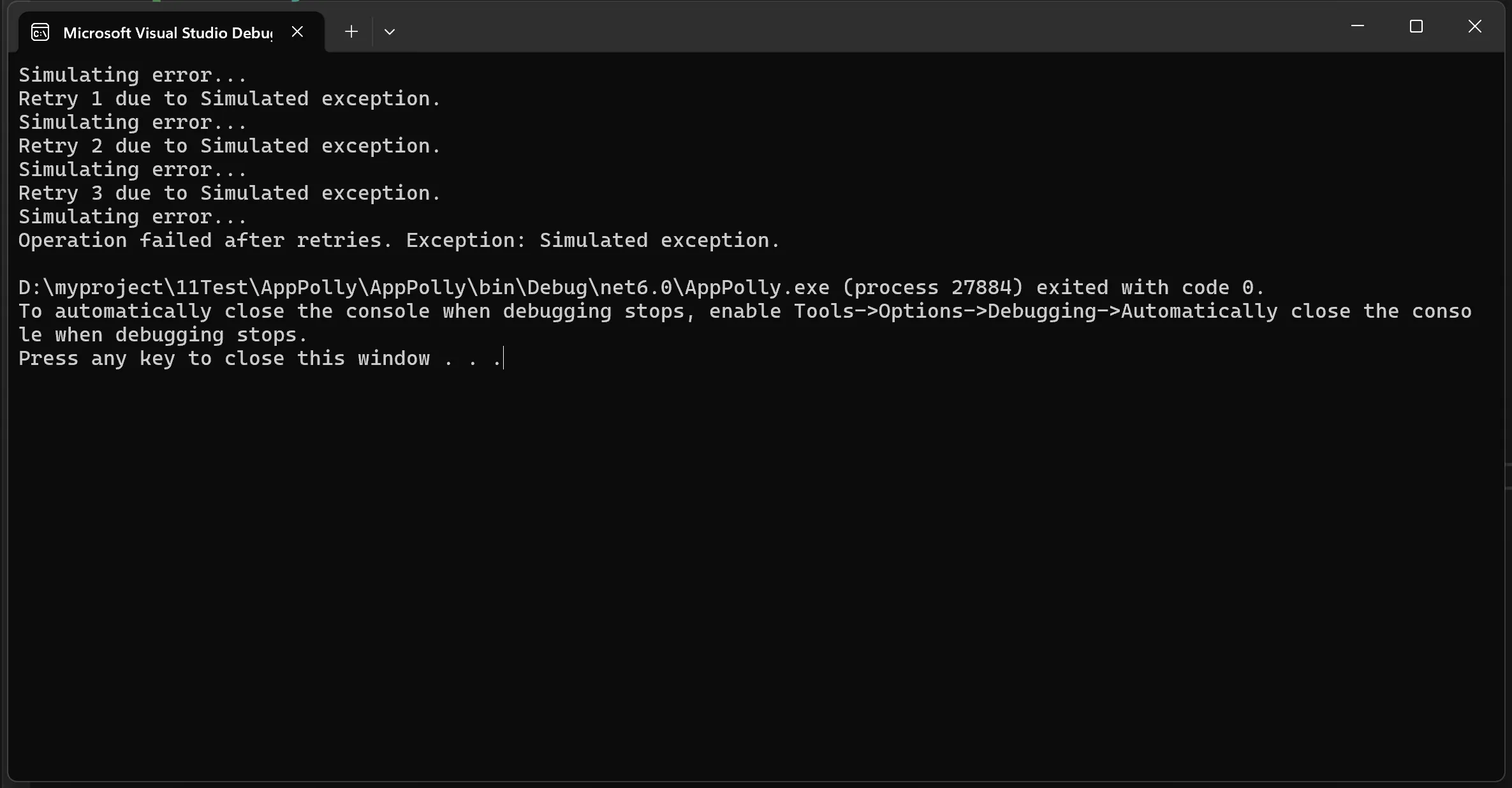Screen dimensions: 1512x788
Task: Click the Operation failed after retries line
Action: click(x=399, y=241)
